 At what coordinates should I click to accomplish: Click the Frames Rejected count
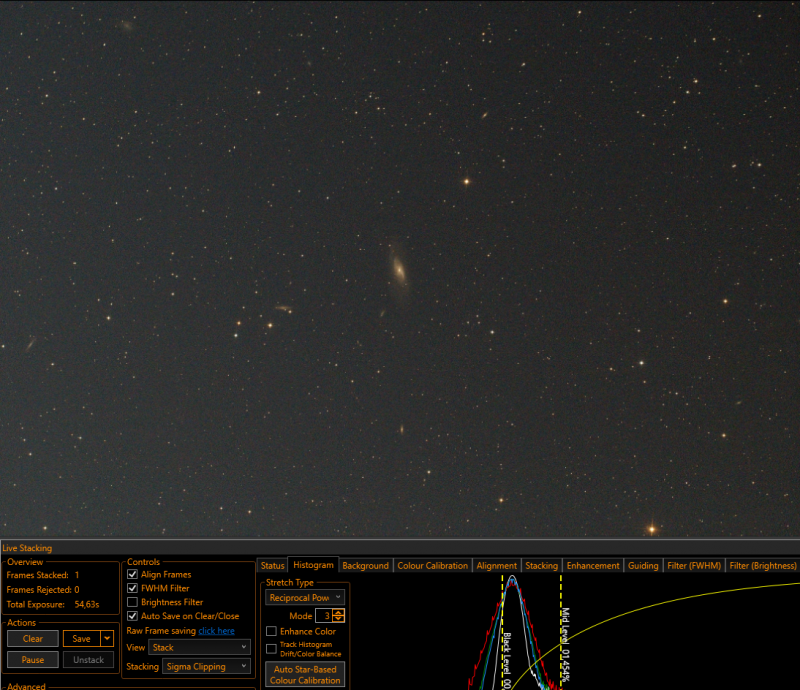click(x=77, y=589)
